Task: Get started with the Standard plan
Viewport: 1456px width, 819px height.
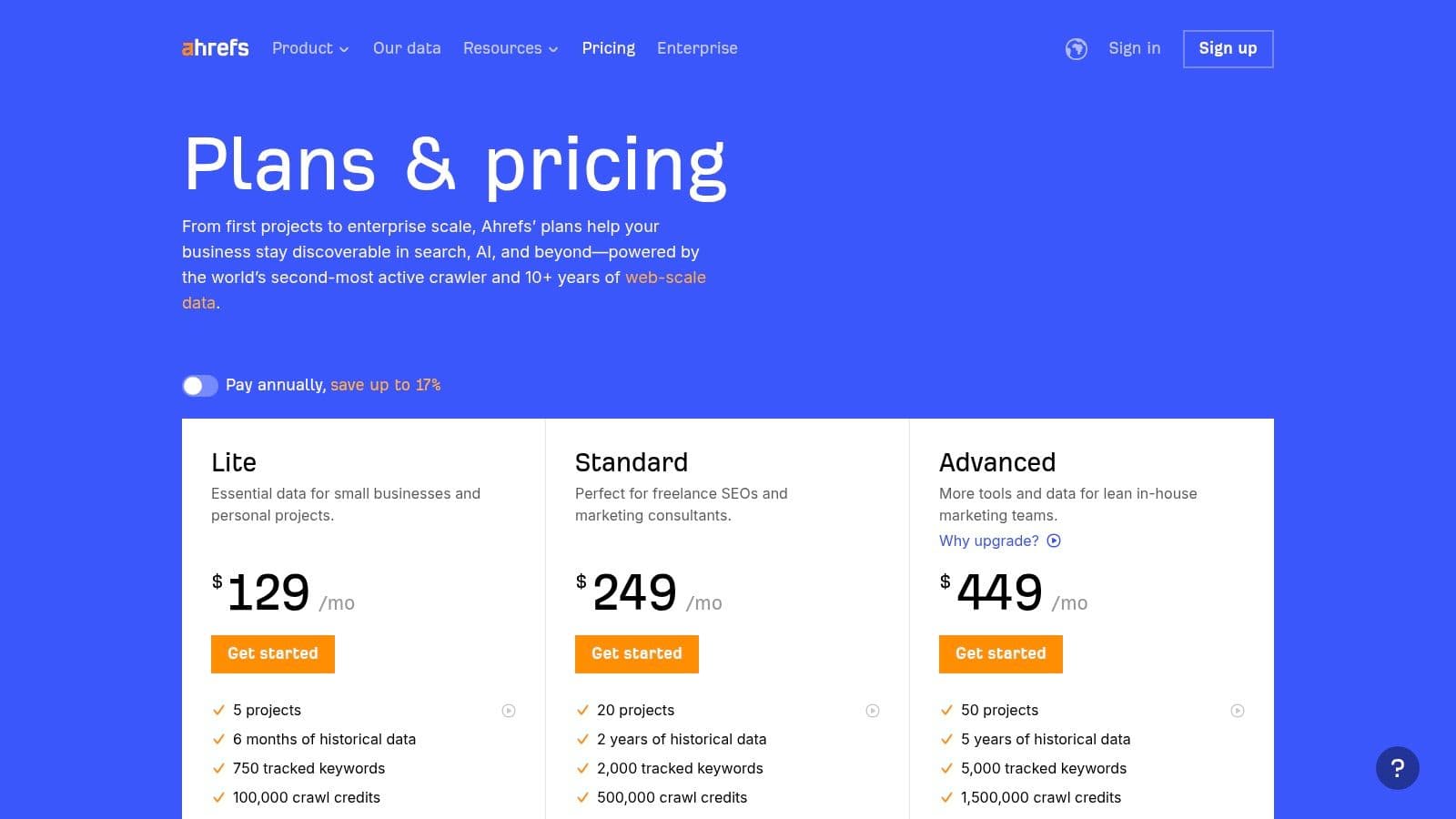Action: (x=636, y=653)
